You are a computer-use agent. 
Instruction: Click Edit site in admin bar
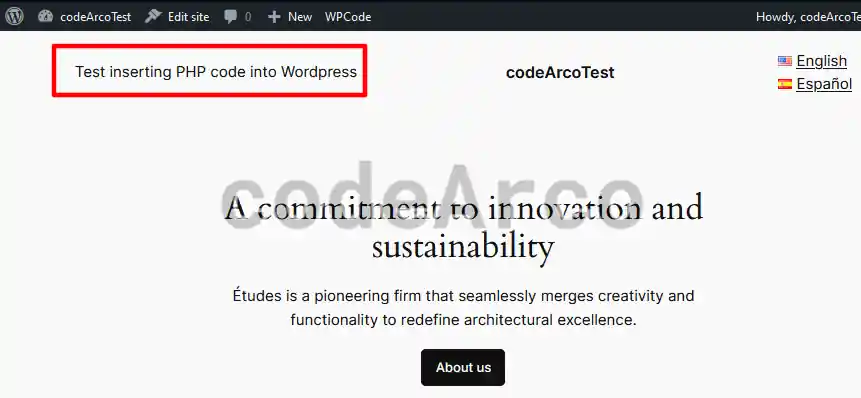click(177, 17)
